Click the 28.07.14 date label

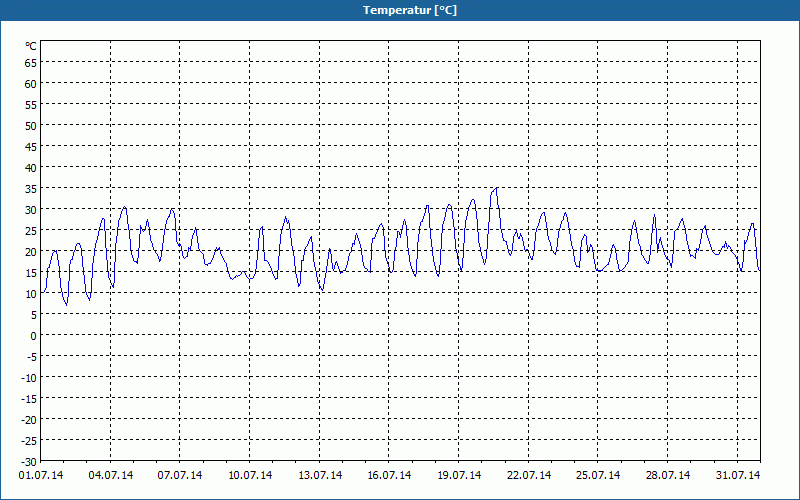click(x=668, y=476)
